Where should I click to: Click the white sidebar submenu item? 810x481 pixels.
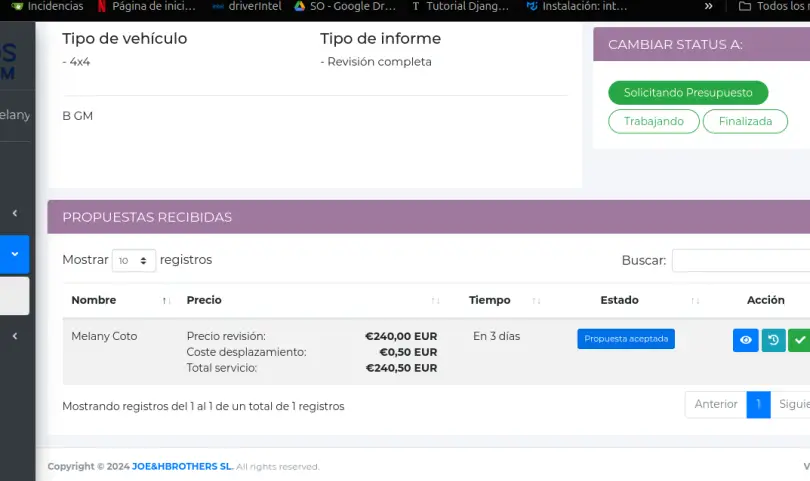pyautogui.click(x=14, y=296)
